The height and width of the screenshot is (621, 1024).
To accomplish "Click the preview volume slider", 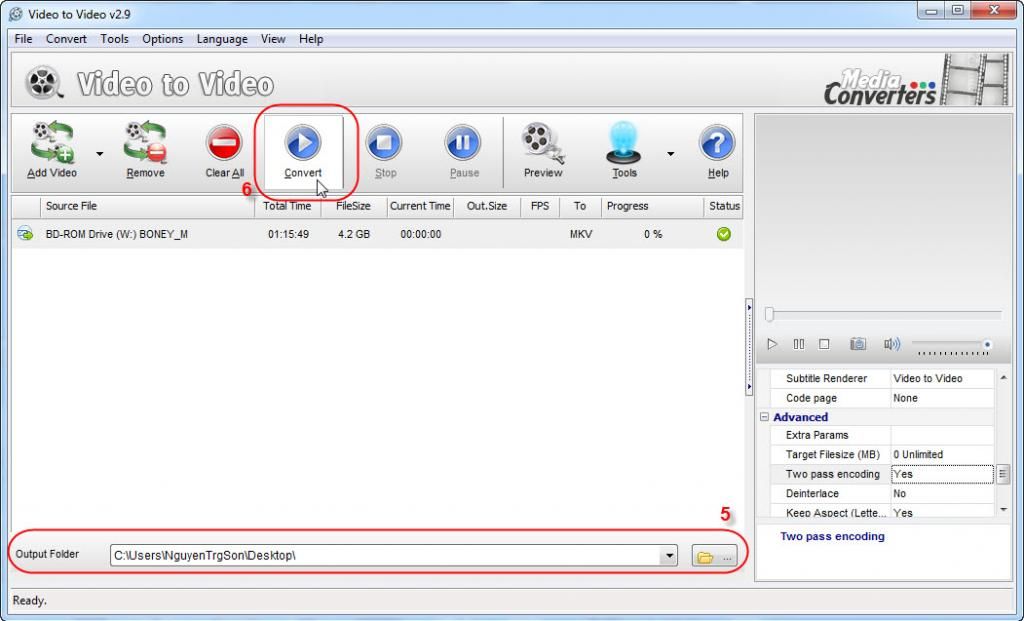I will (953, 345).
